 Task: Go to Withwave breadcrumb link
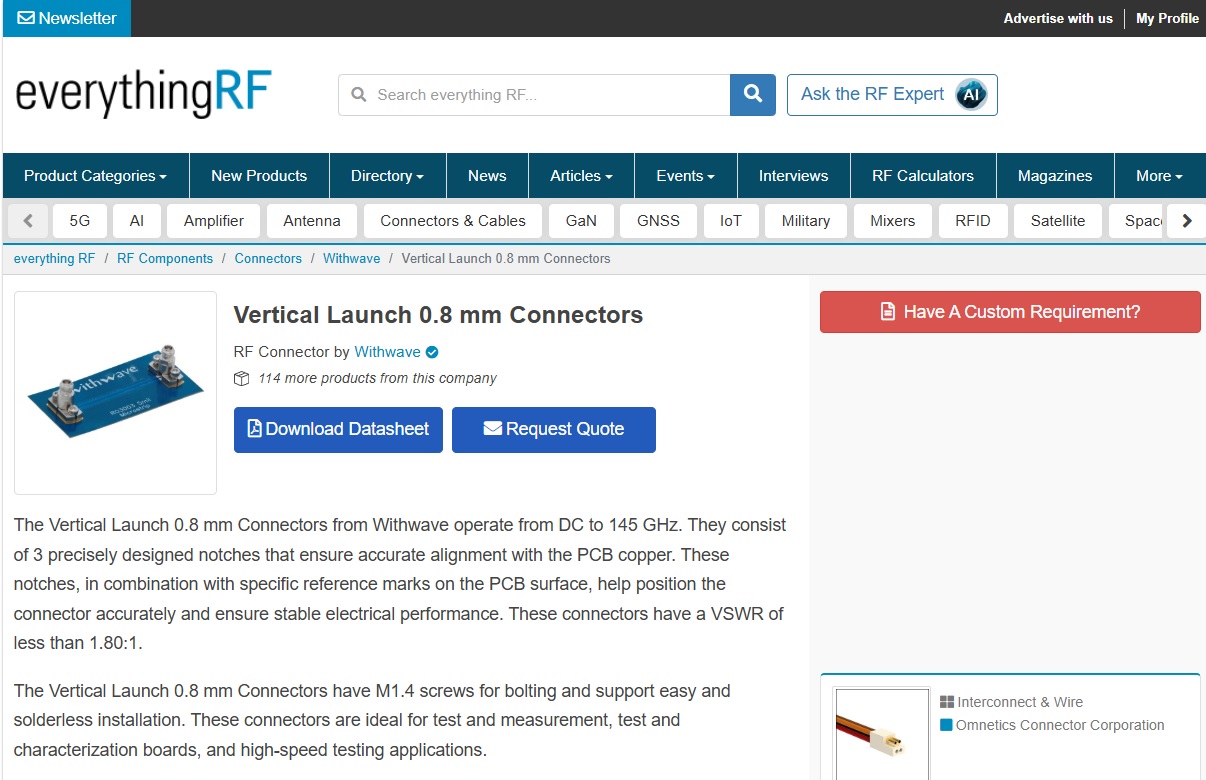coord(351,258)
